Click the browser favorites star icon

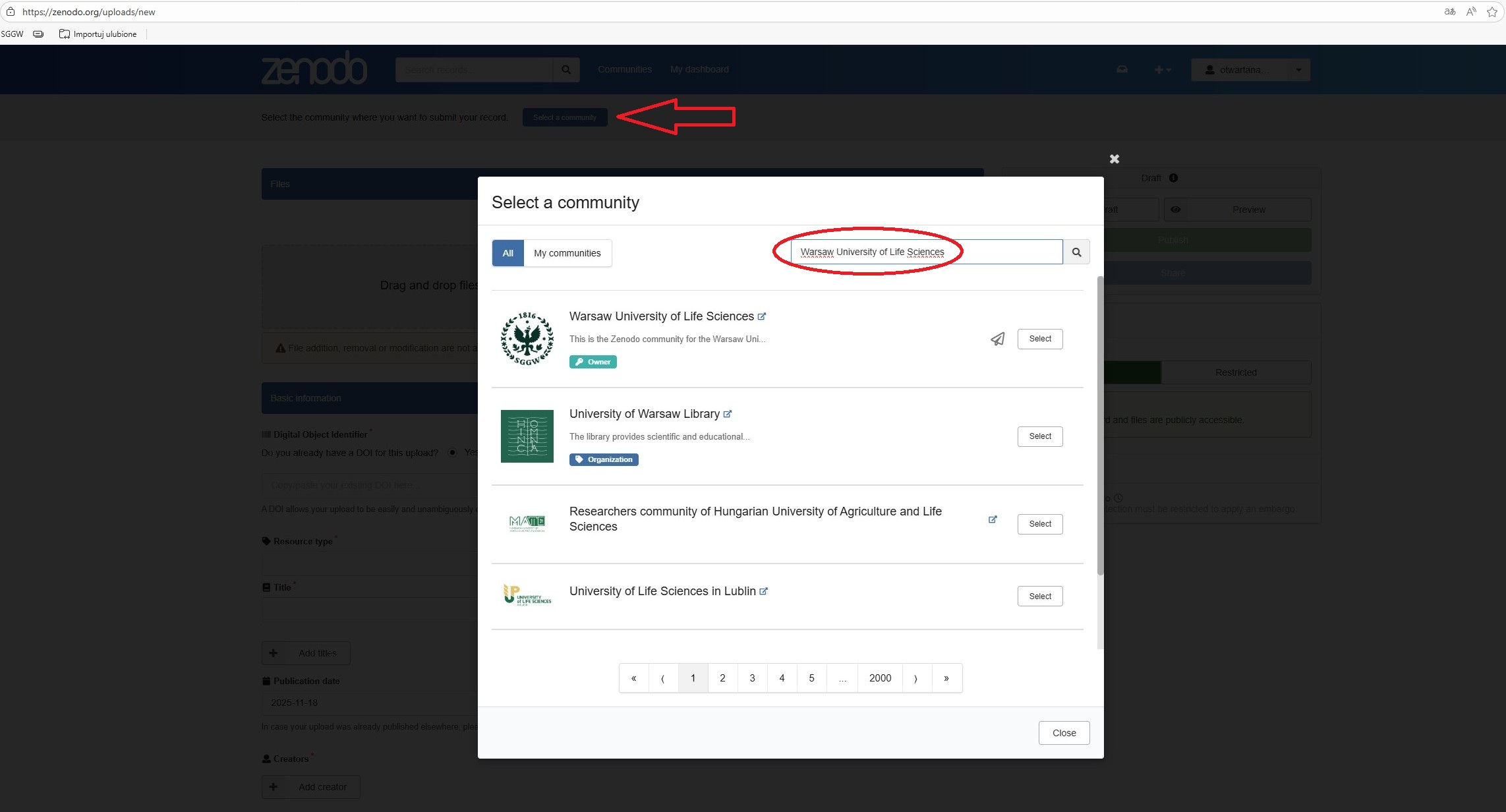pos(1492,12)
